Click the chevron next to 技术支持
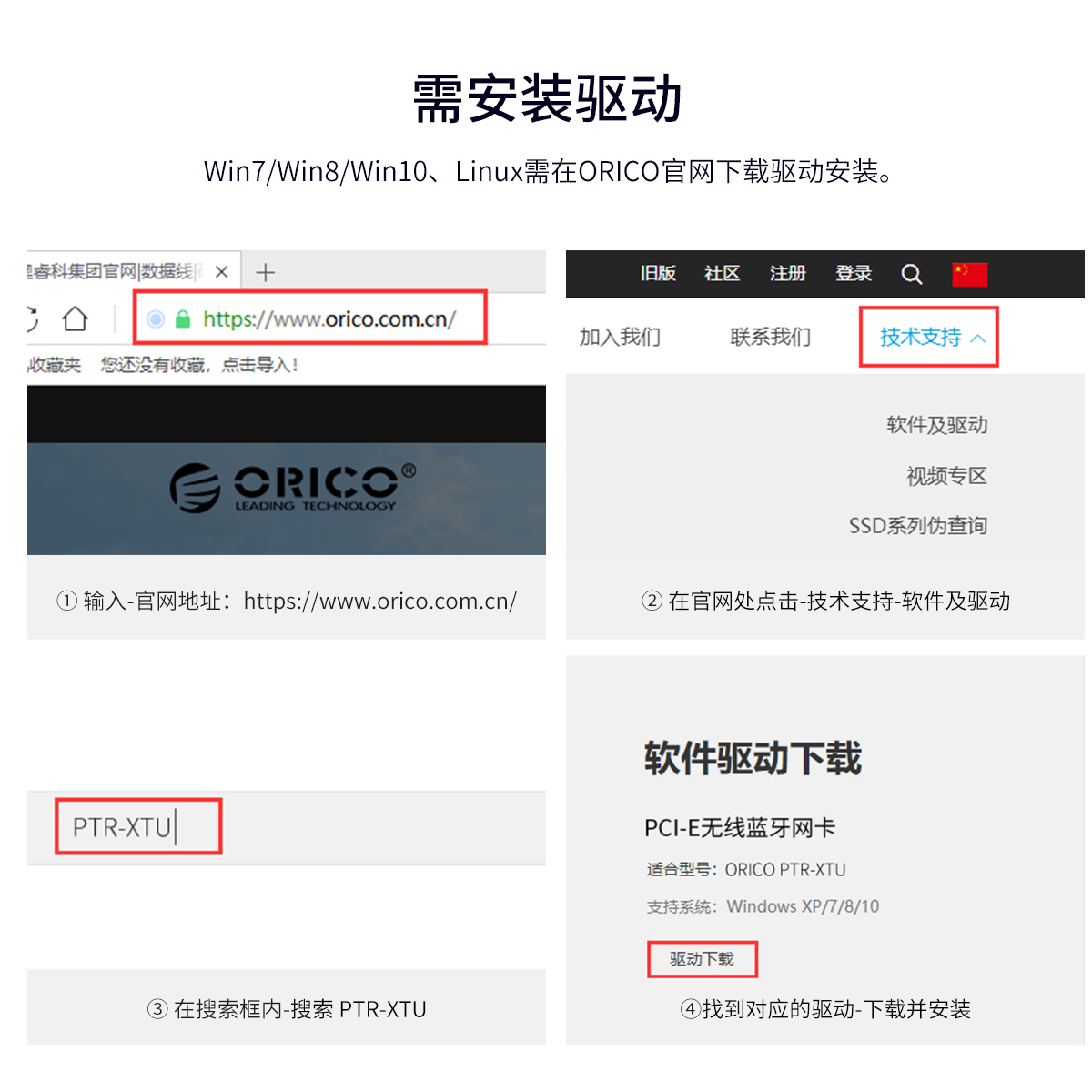 (x=978, y=339)
